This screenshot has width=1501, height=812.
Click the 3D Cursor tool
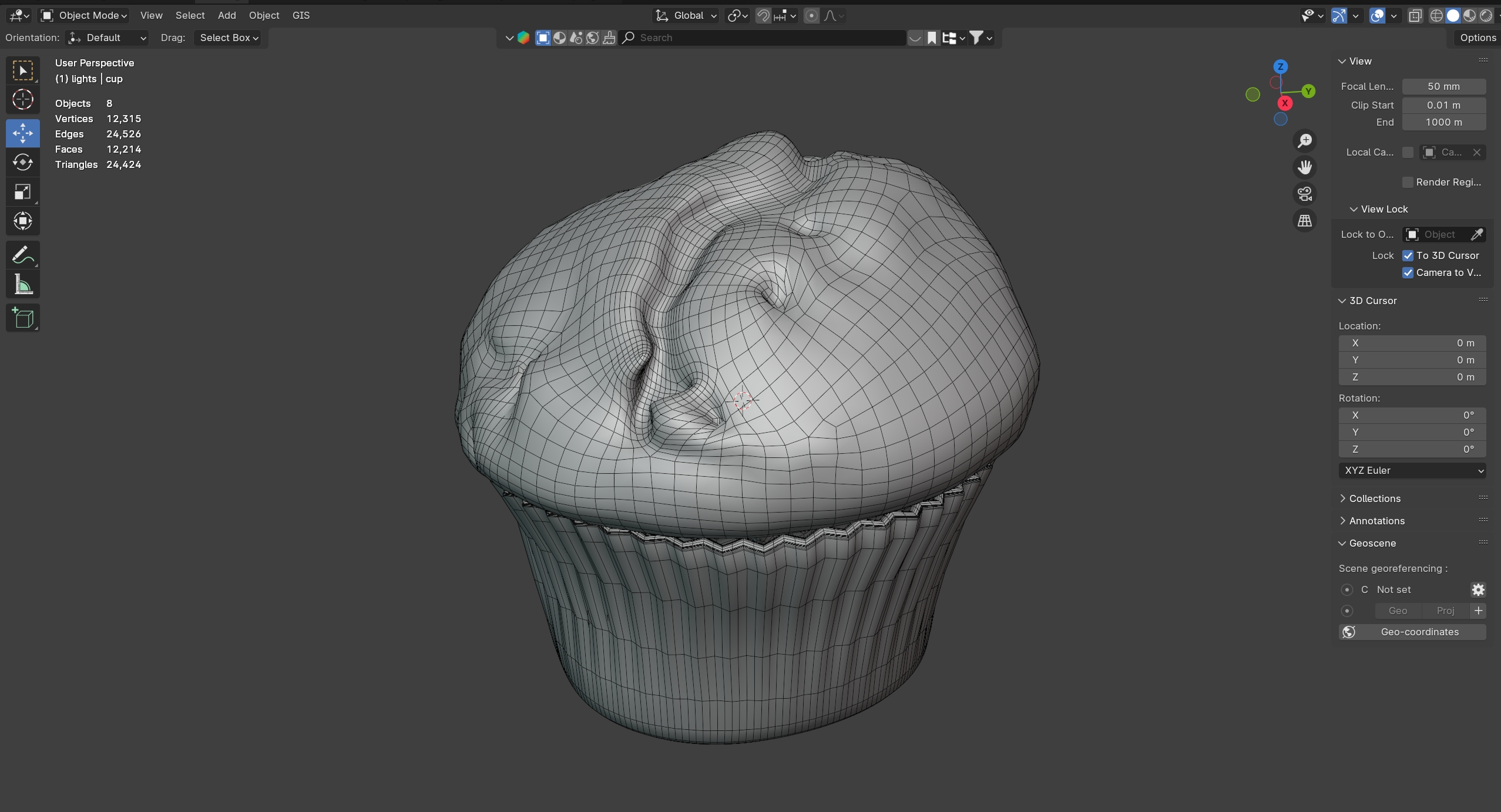tap(22, 100)
